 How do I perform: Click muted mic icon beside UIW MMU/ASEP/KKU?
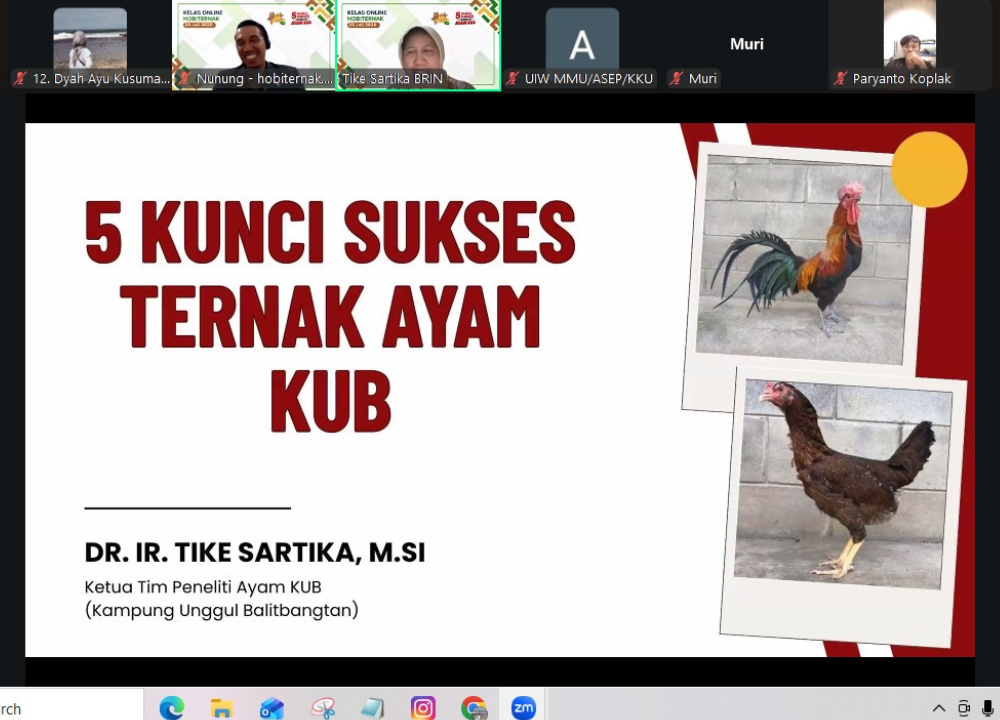point(513,78)
